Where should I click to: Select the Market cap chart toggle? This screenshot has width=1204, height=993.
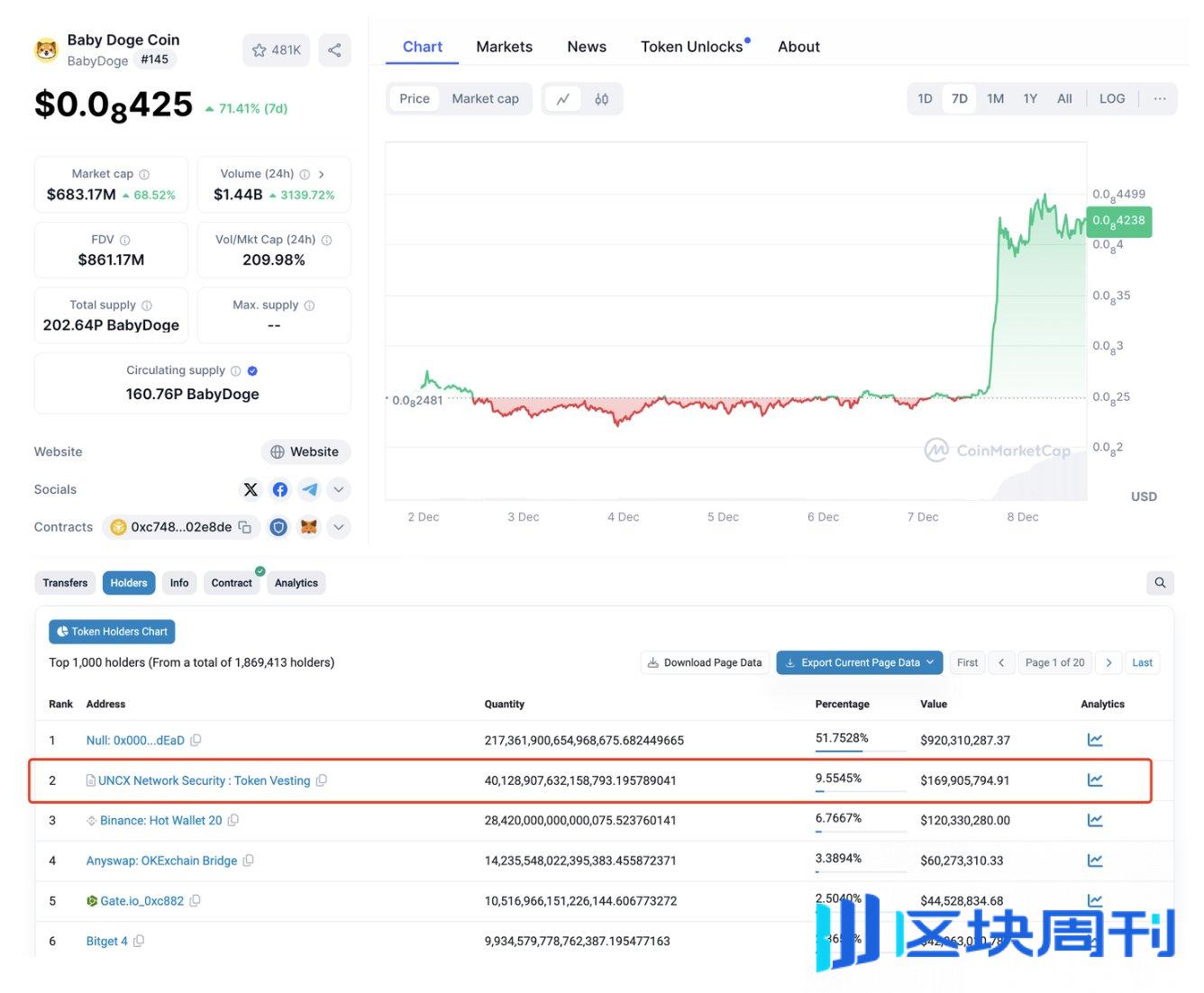click(485, 99)
